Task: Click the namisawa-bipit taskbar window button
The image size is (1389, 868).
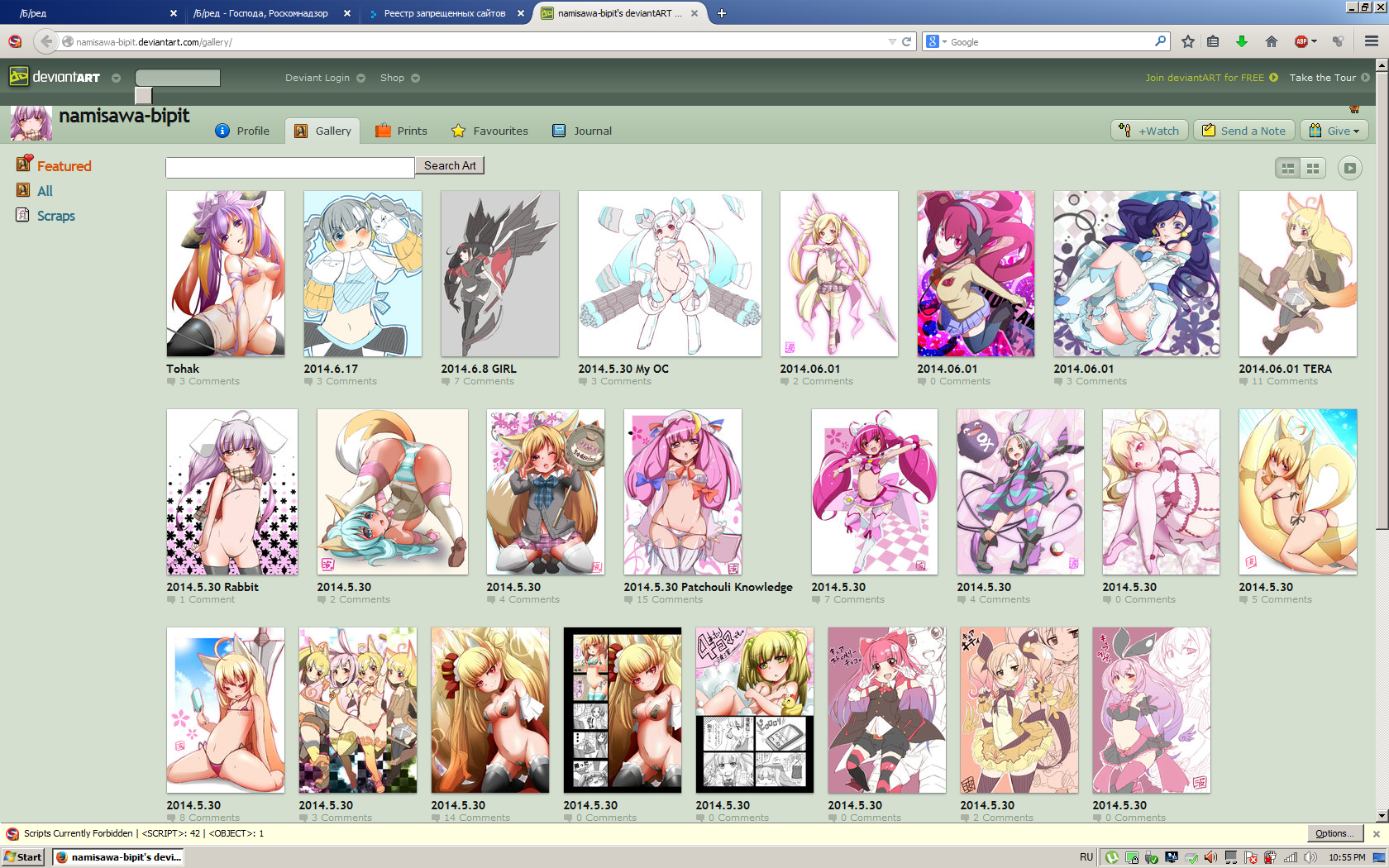Action: 117,857
